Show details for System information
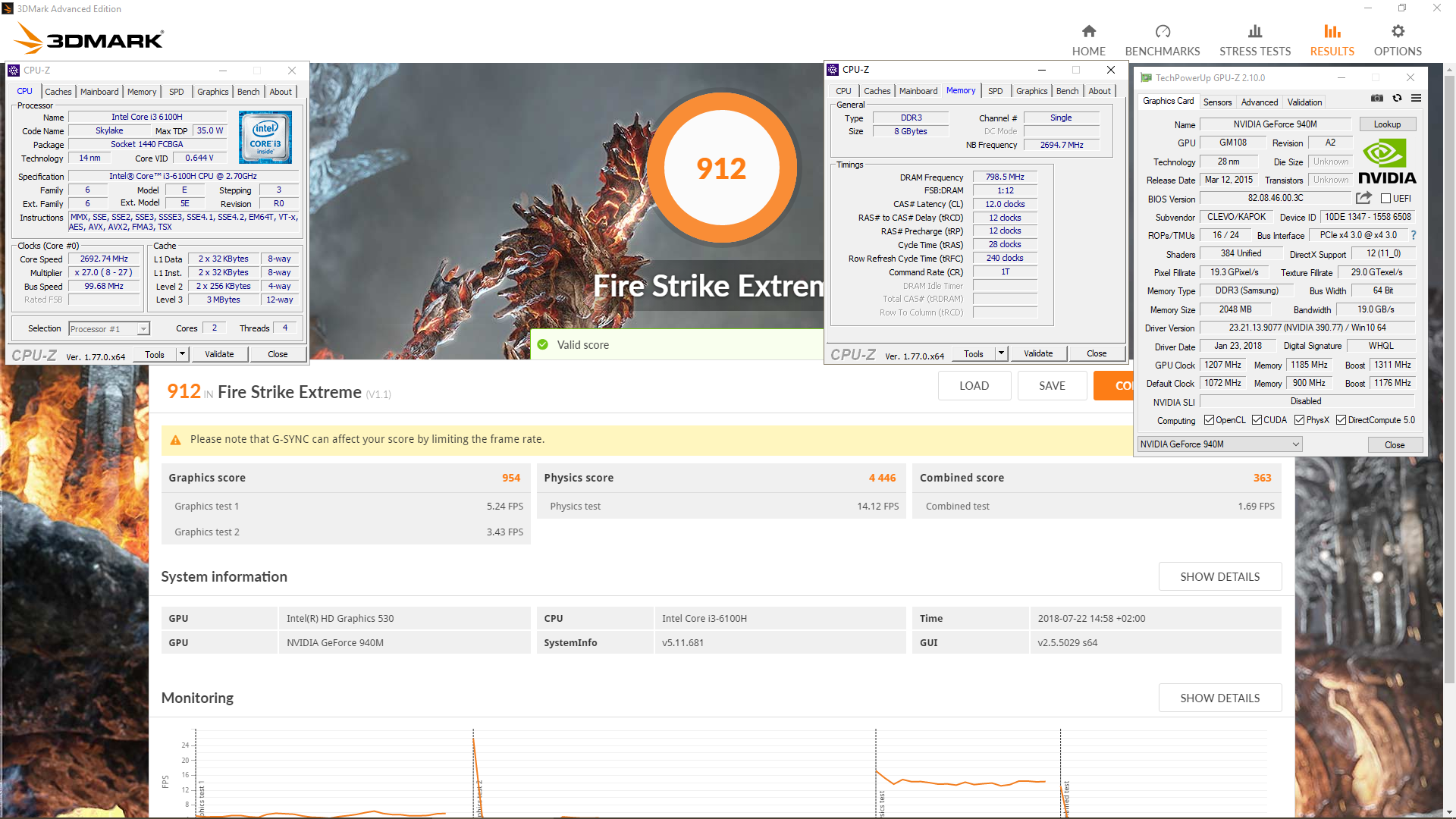 1219,577
